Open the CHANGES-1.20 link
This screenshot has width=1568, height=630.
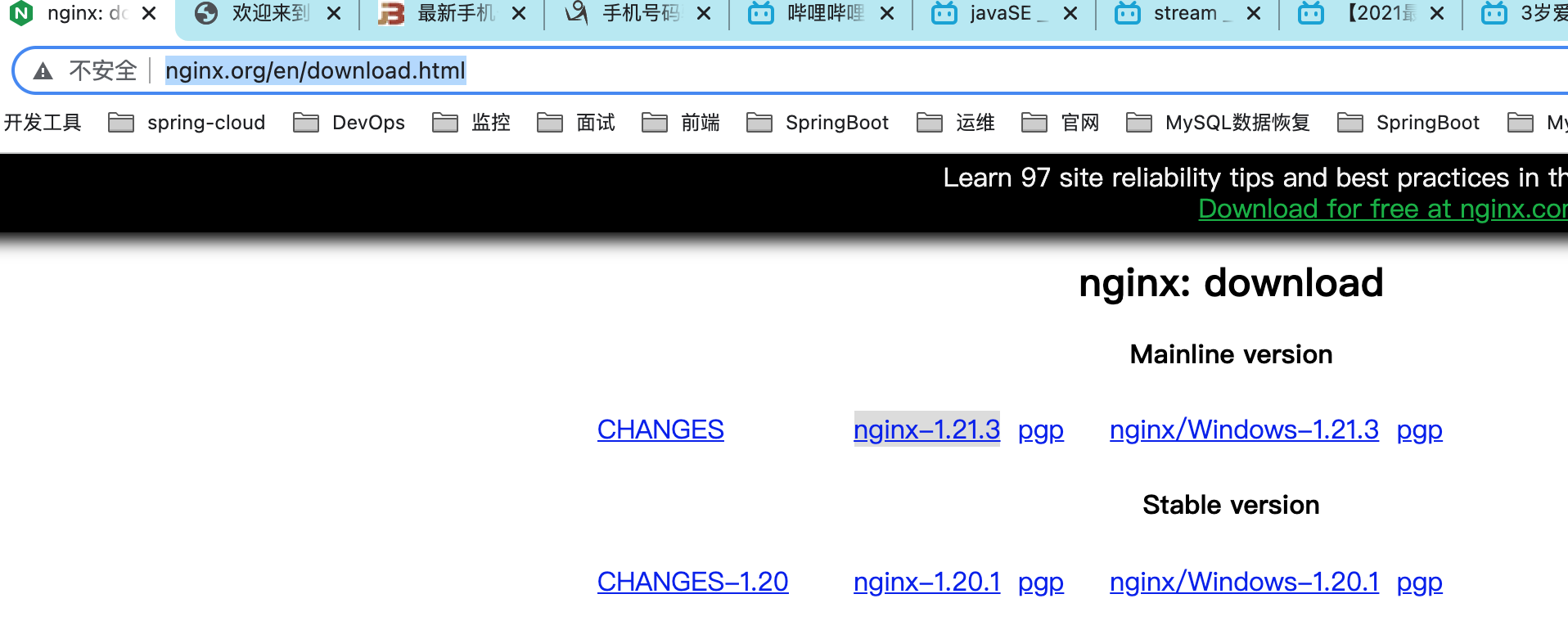click(x=693, y=582)
